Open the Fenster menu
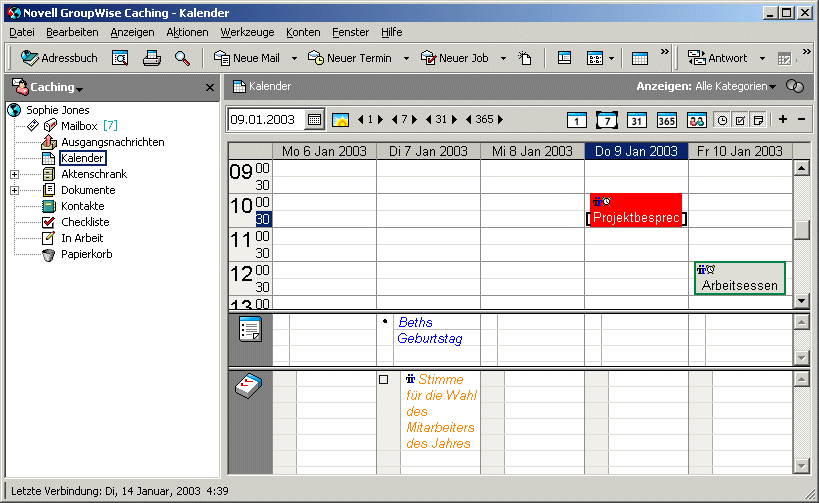 (x=350, y=32)
